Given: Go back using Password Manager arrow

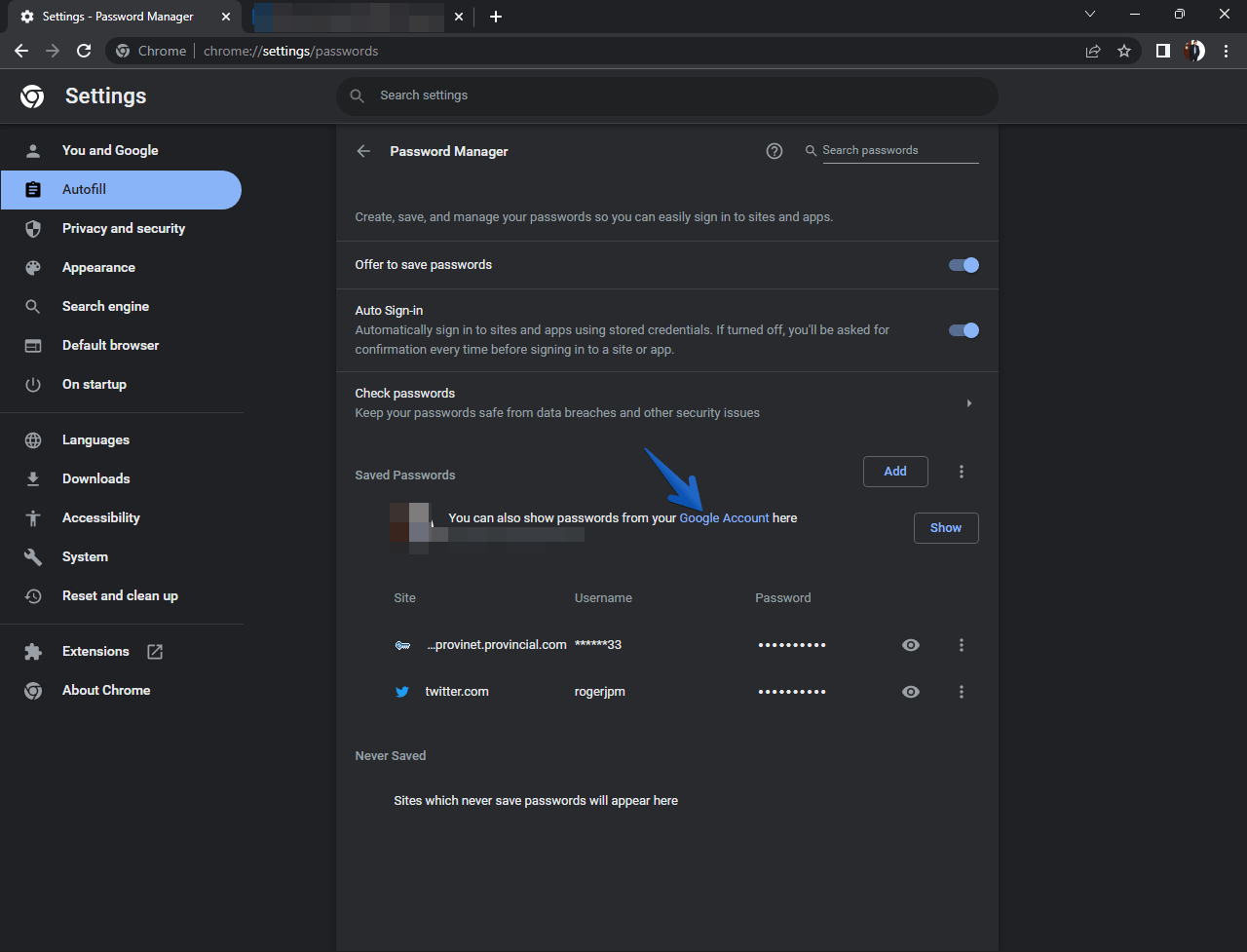Looking at the screenshot, I should [x=363, y=151].
